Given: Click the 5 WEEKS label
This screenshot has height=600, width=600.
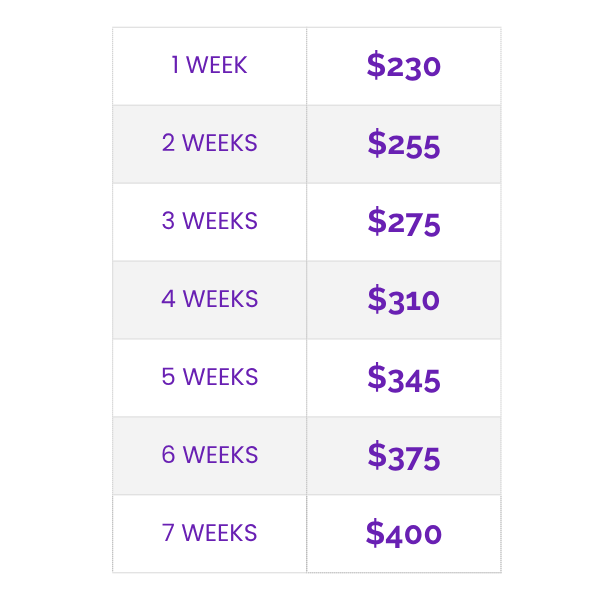Looking at the screenshot, I should (209, 377).
